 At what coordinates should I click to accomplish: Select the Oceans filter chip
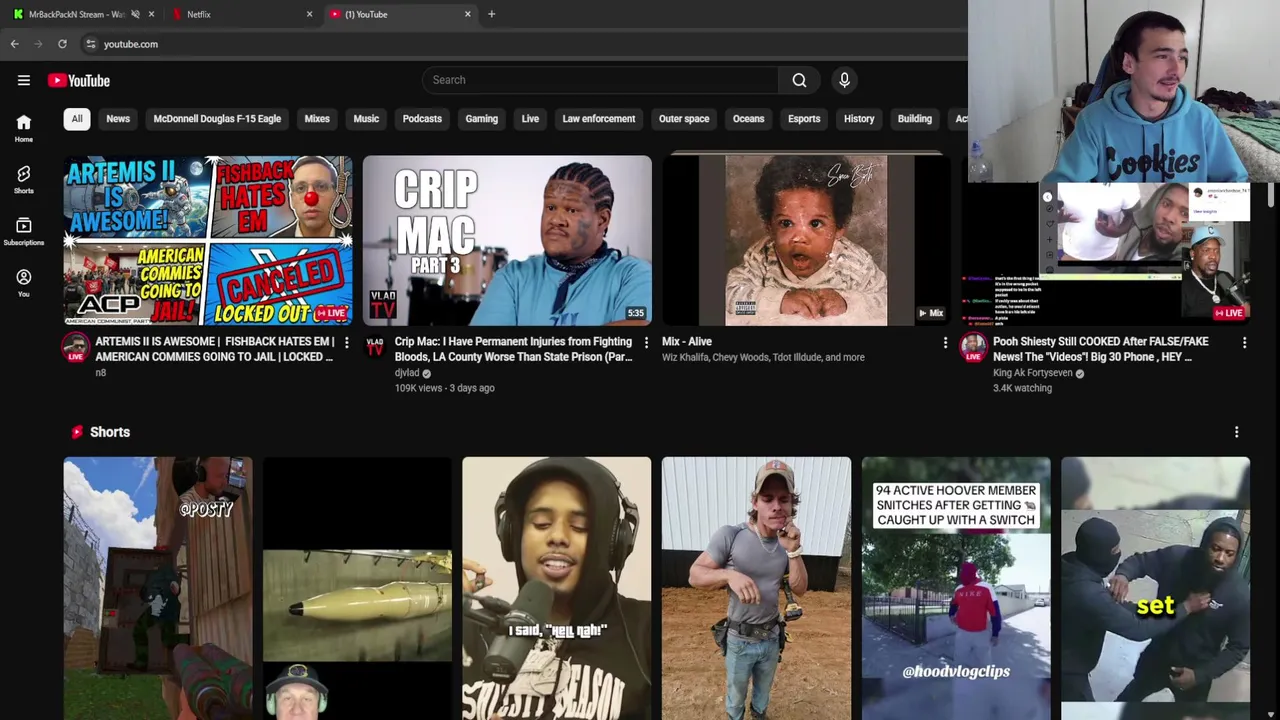coord(748,119)
